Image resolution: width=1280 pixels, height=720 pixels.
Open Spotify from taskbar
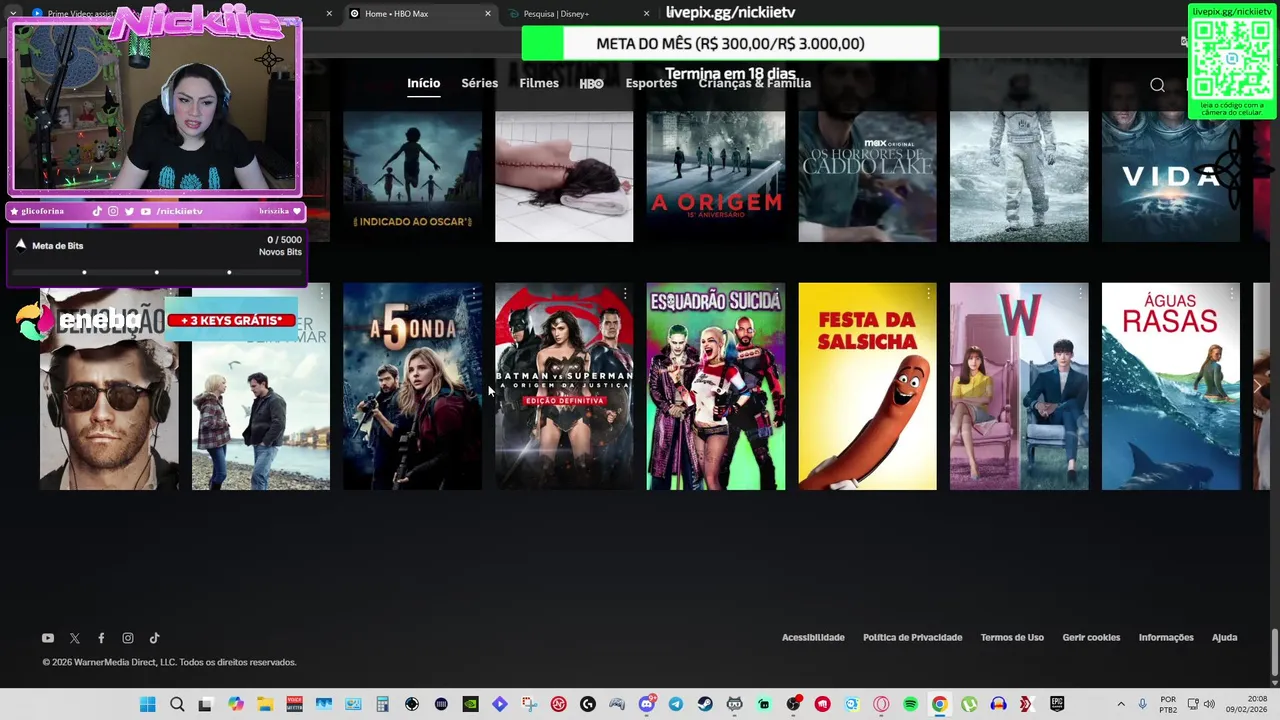(910, 704)
